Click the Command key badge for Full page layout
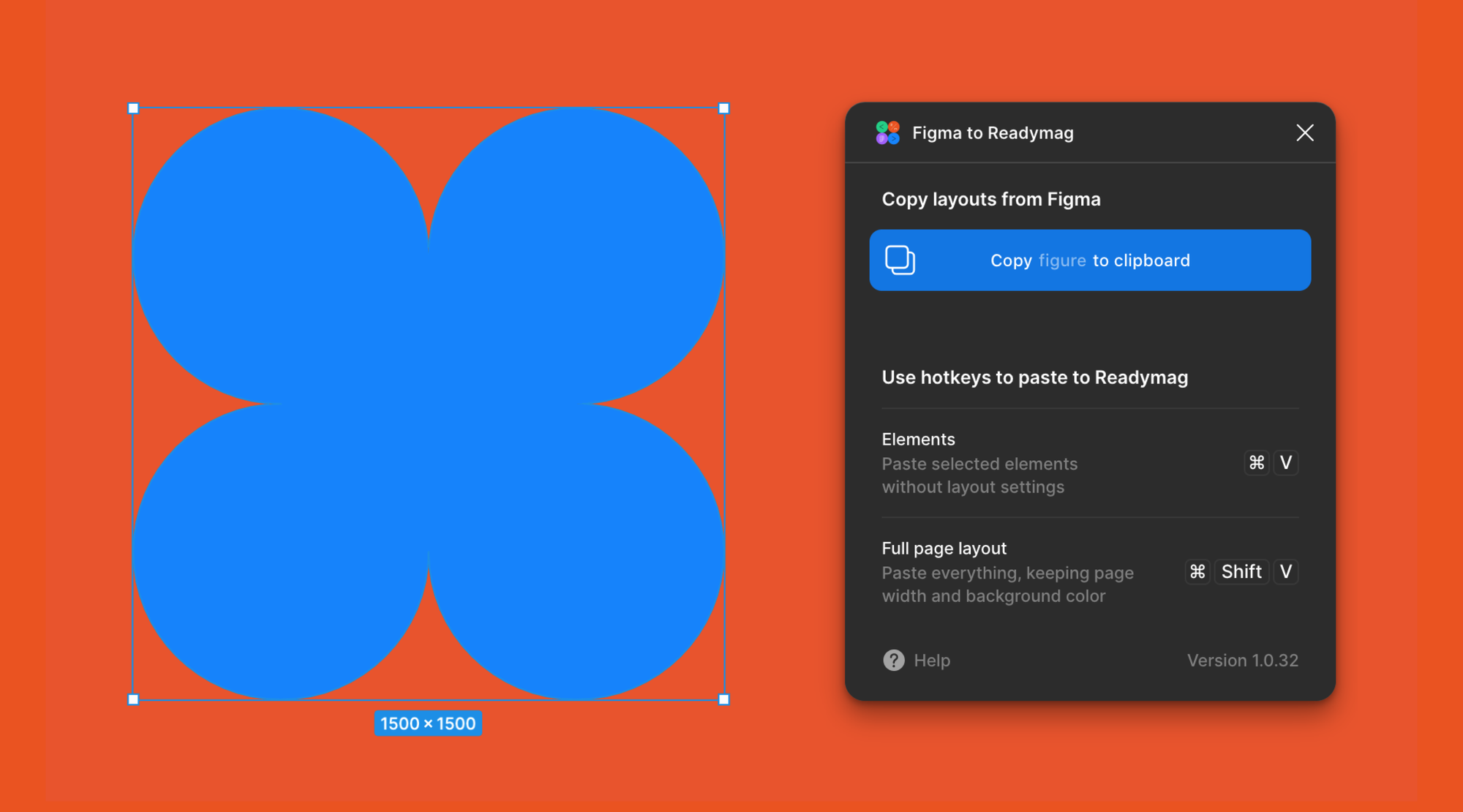Image resolution: width=1463 pixels, height=812 pixels. (x=1197, y=571)
